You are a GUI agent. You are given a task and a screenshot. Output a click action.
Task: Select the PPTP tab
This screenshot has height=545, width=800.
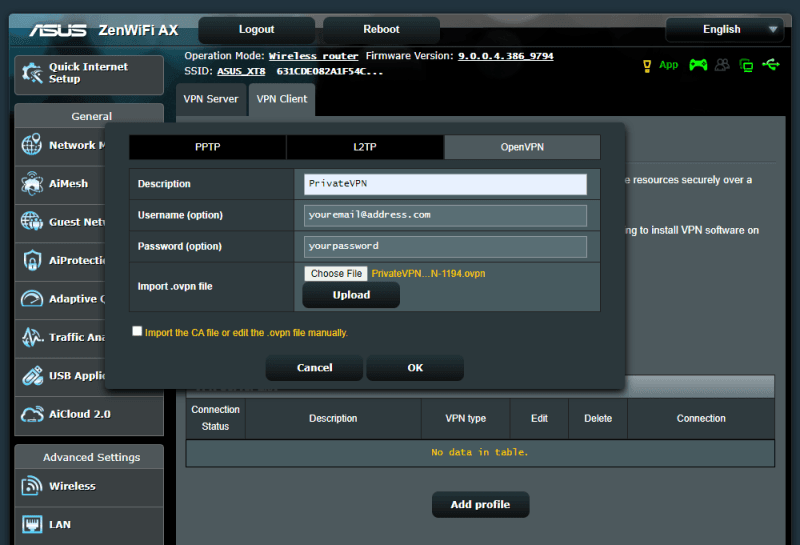[207, 147]
